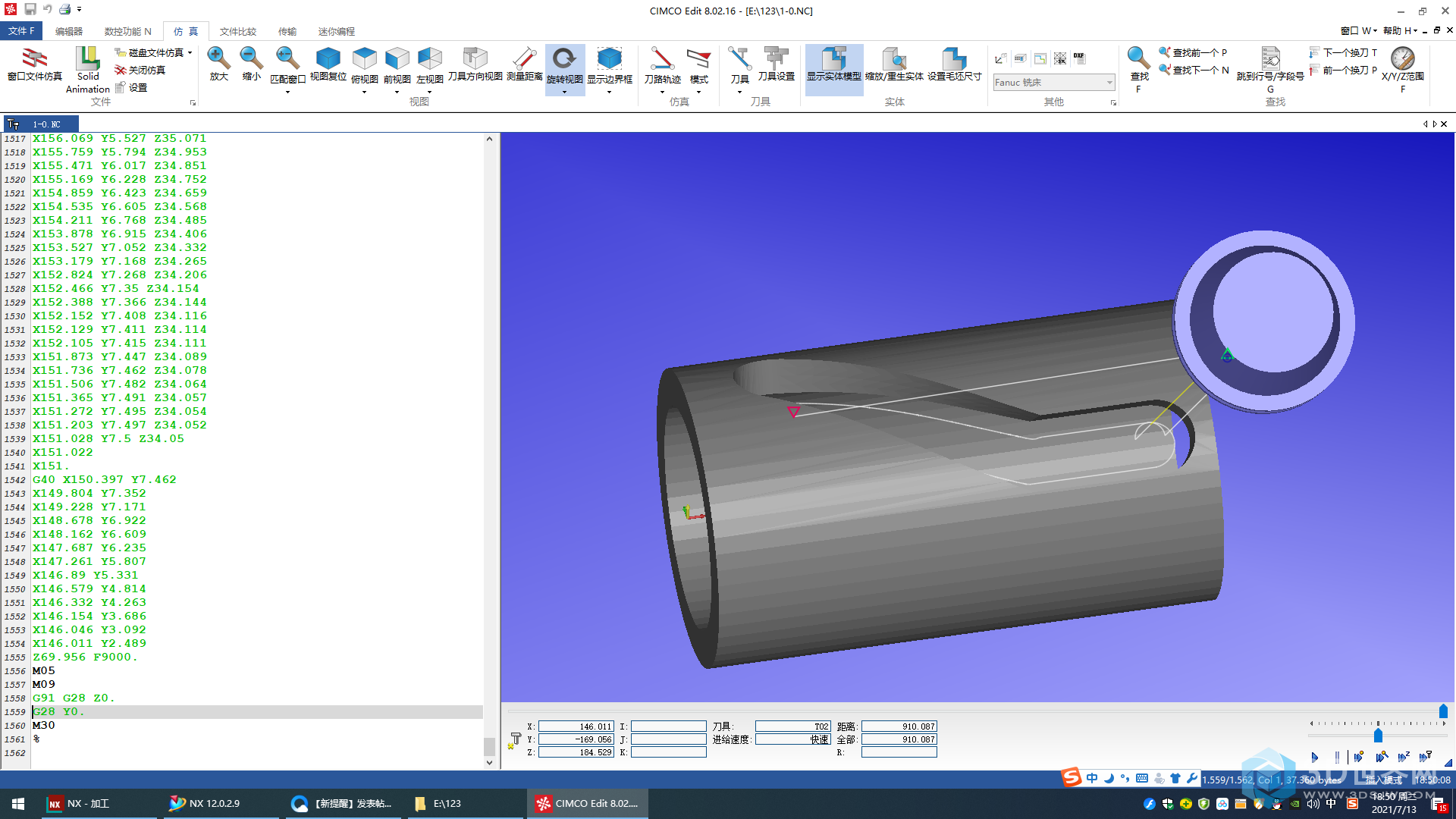Click the 刀具 tool icon
Screen dimensions: 1456x819
point(740,62)
